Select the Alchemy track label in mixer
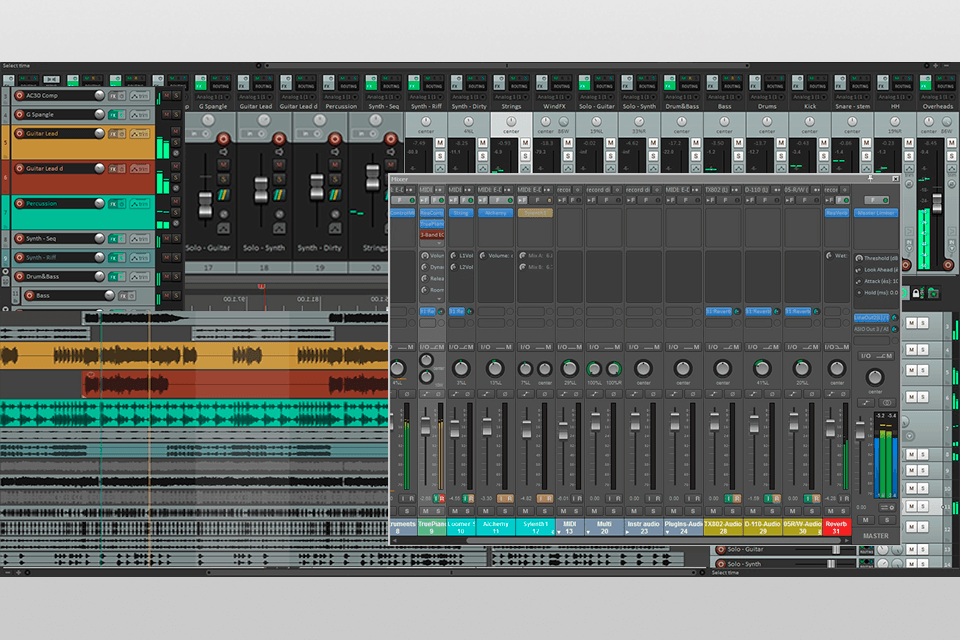The width and height of the screenshot is (960, 640). 494,526
